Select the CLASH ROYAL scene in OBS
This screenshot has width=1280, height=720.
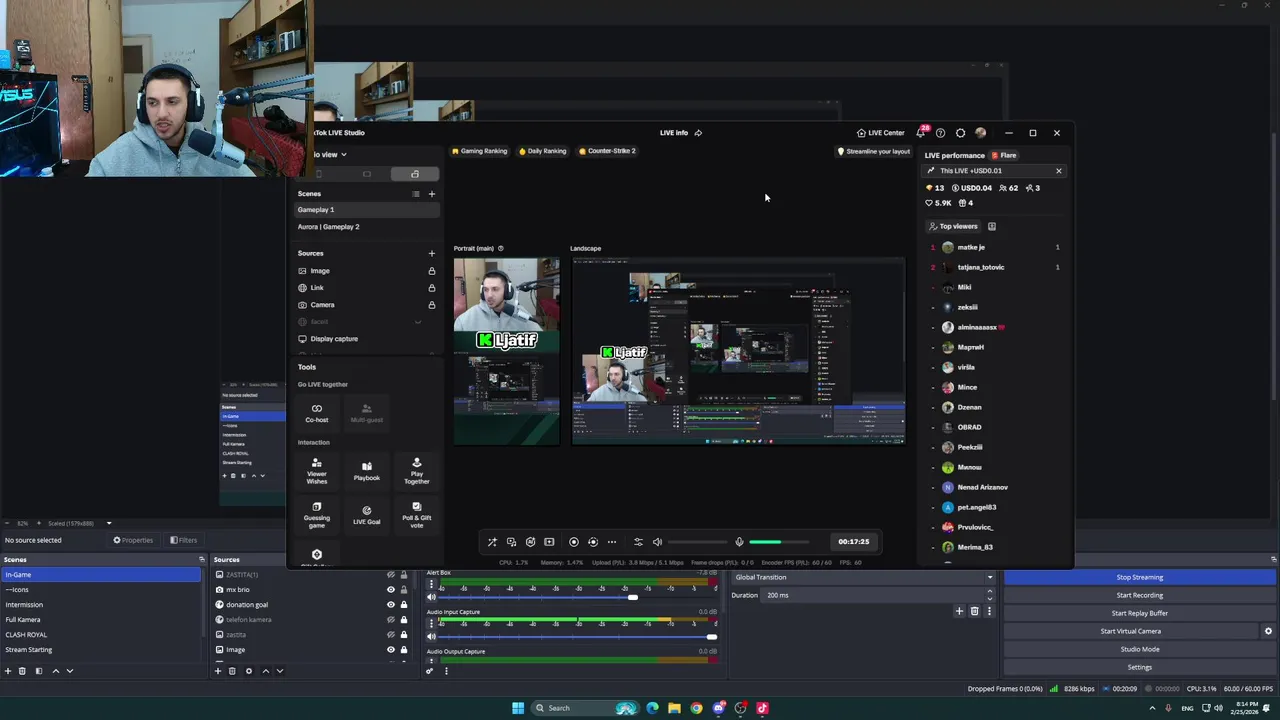[x=101, y=635]
